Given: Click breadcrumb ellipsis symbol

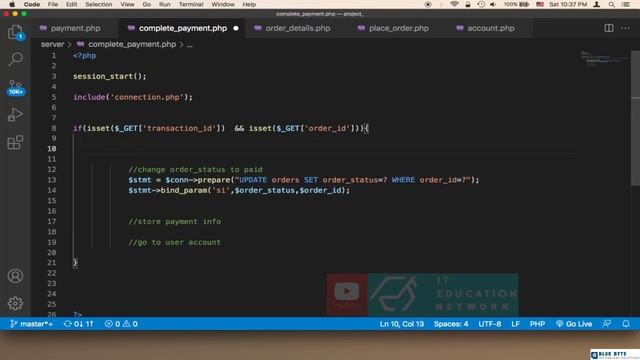Looking at the screenshot, I should coord(189,44).
